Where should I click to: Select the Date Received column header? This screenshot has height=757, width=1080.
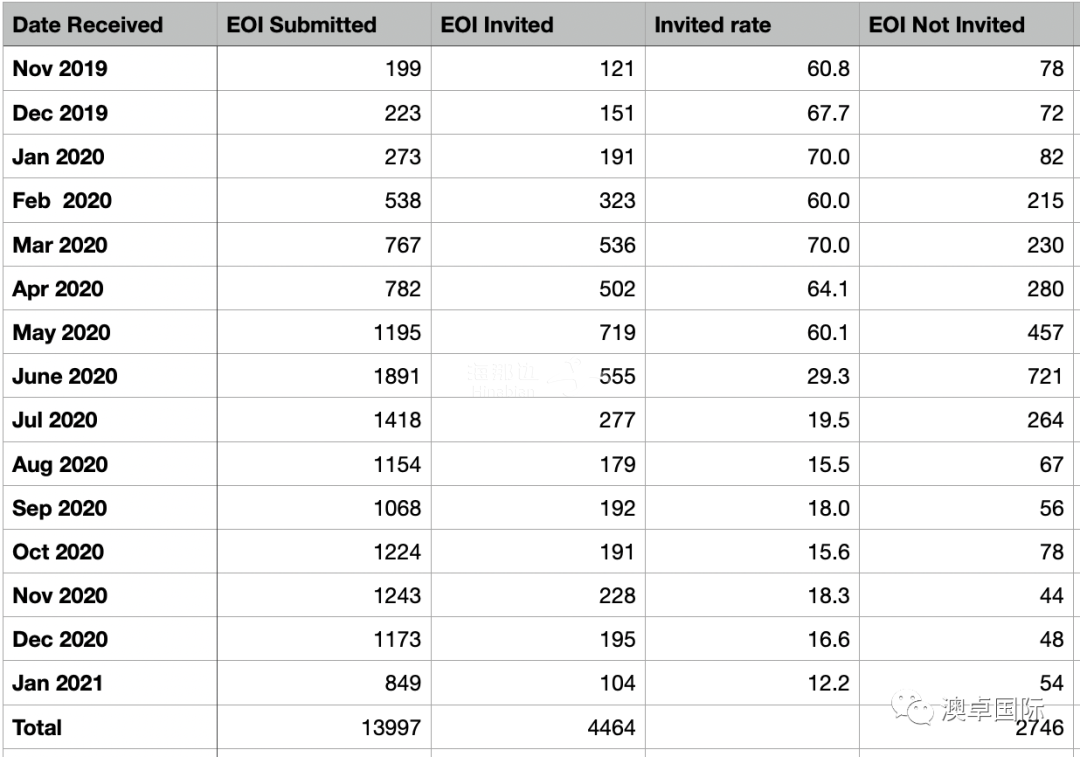pos(88,25)
